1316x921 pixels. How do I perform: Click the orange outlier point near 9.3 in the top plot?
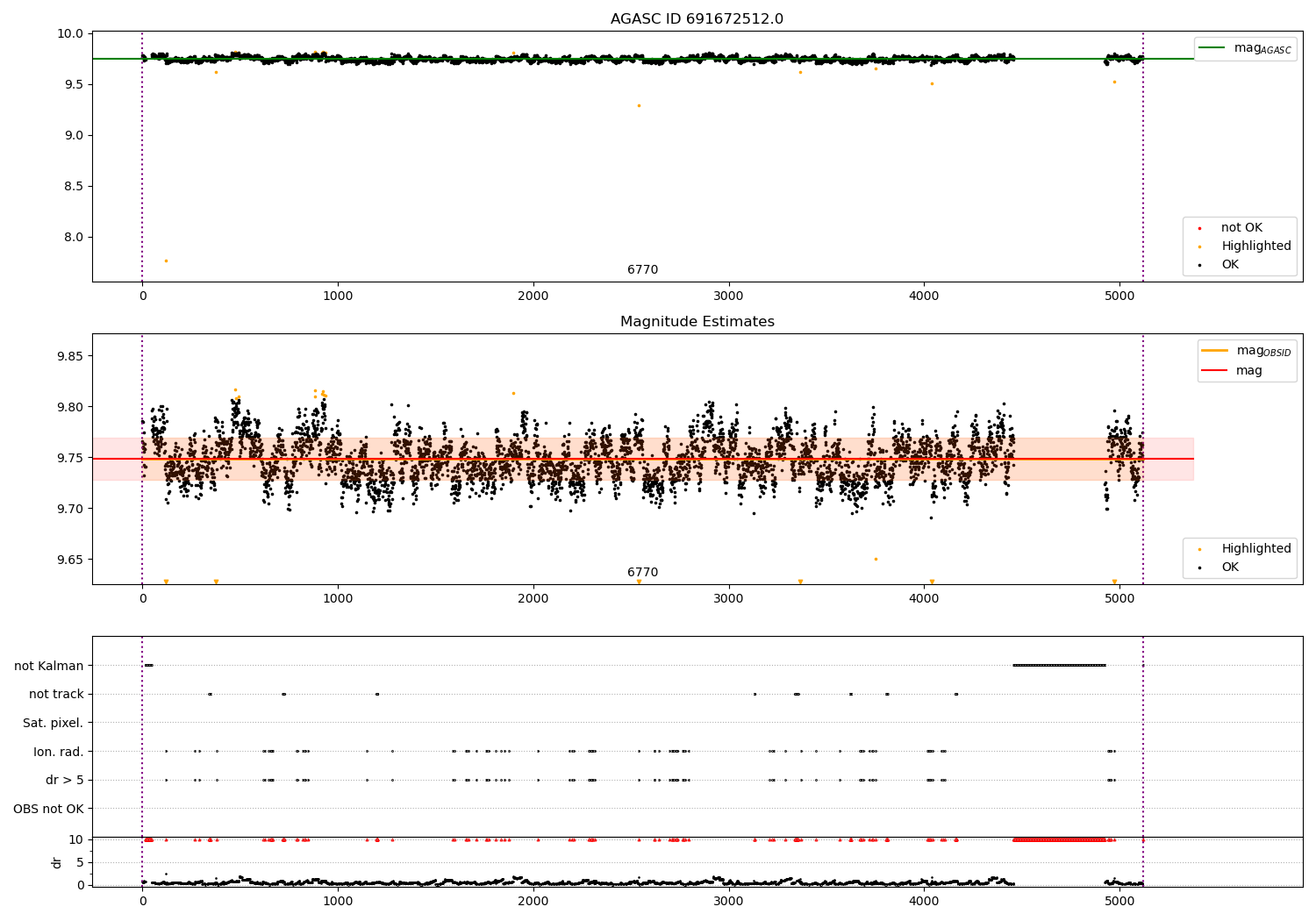point(639,106)
